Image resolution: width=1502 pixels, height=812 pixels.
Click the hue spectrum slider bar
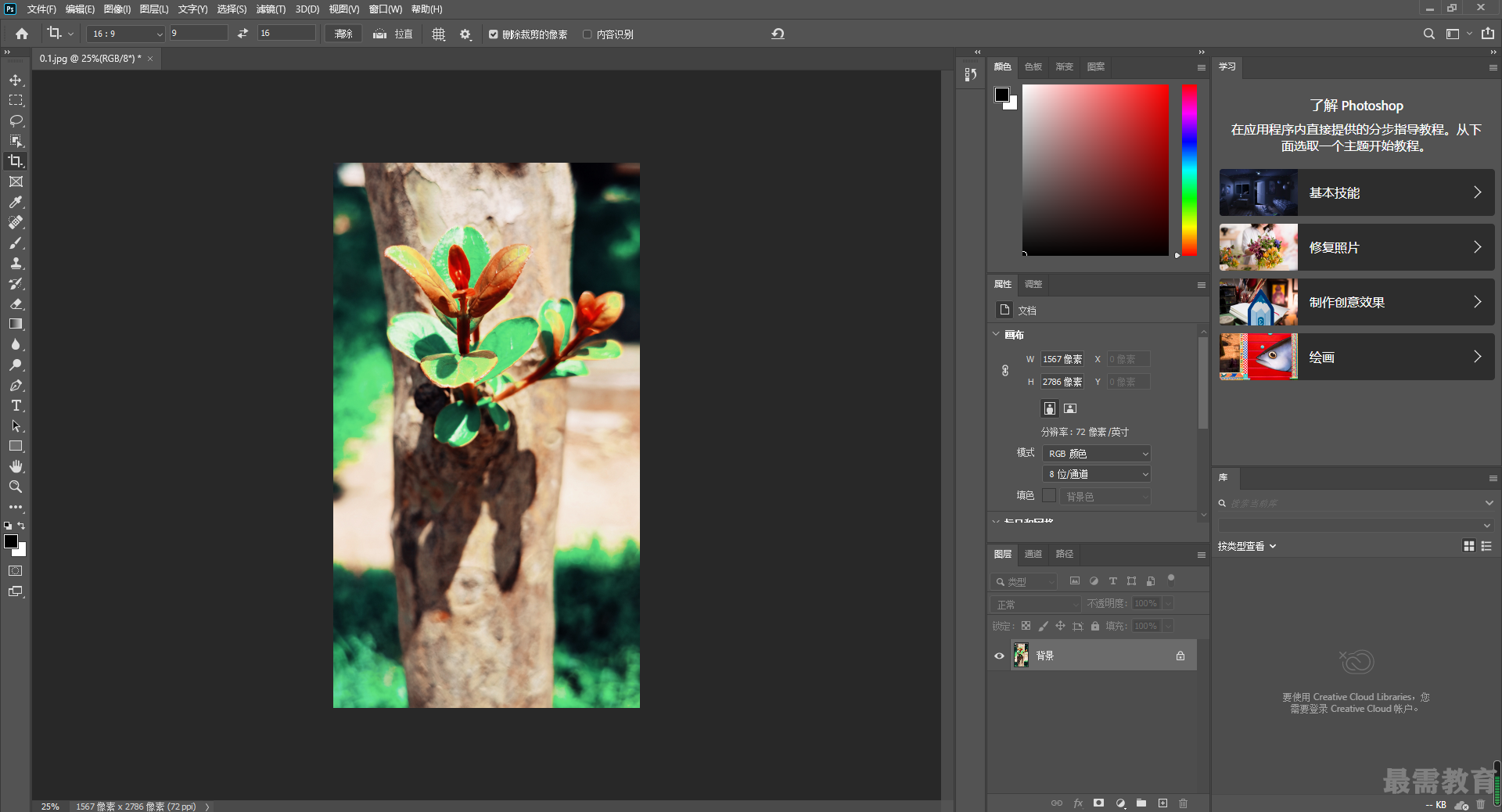coord(1189,170)
